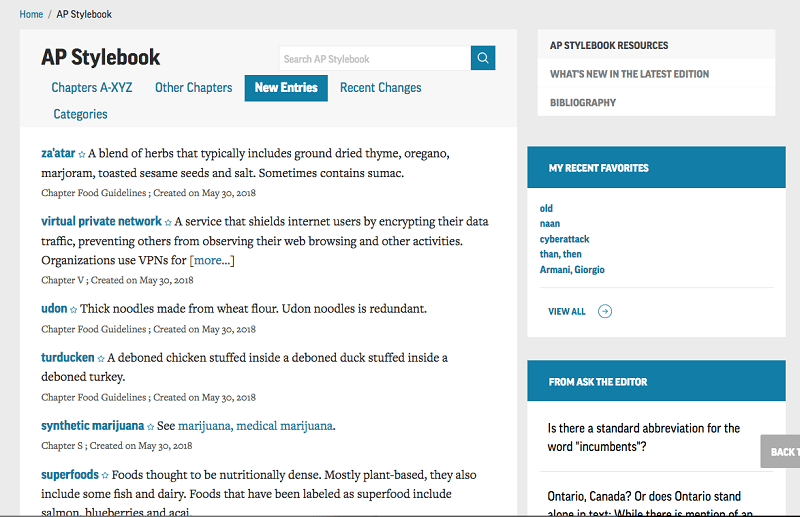The width and height of the screenshot is (800, 517).
Task: Click the AP Stylebook page title
Action: click(101, 57)
